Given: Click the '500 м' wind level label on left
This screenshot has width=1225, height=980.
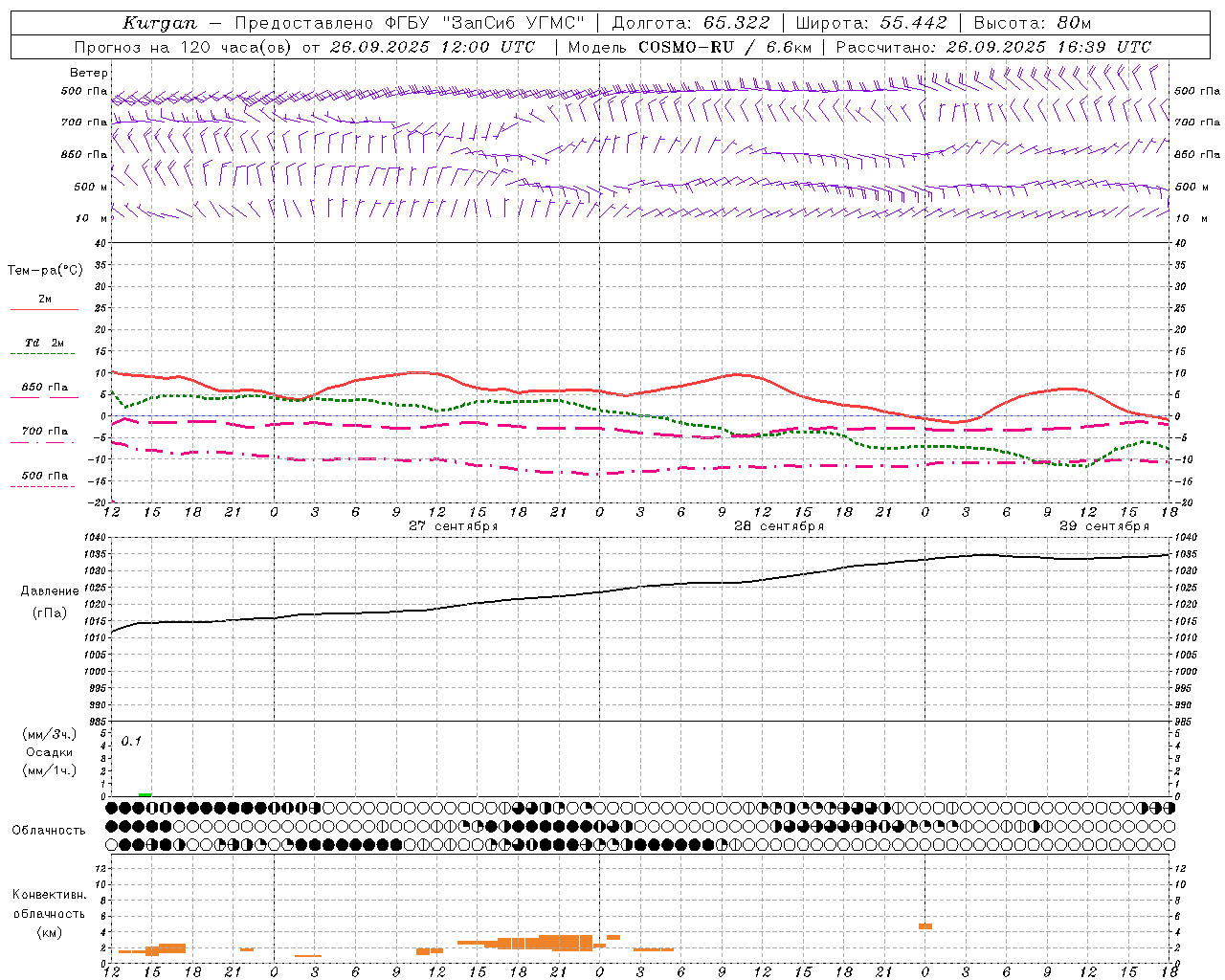Looking at the screenshot, I should click(x=92, y=188).
